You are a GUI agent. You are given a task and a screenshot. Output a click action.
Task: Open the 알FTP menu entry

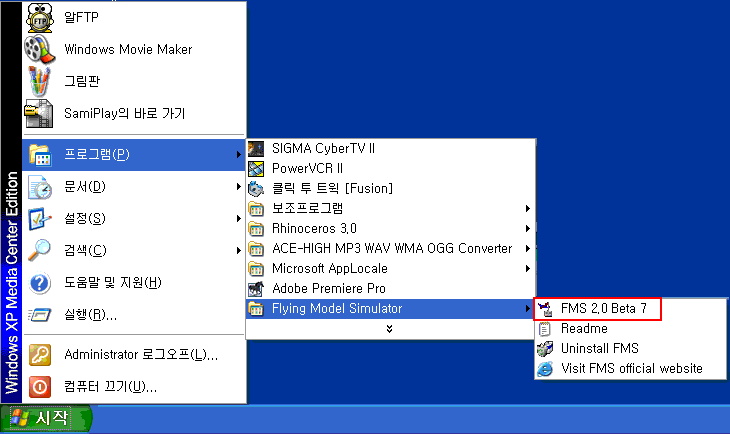(x=134, y=18)
